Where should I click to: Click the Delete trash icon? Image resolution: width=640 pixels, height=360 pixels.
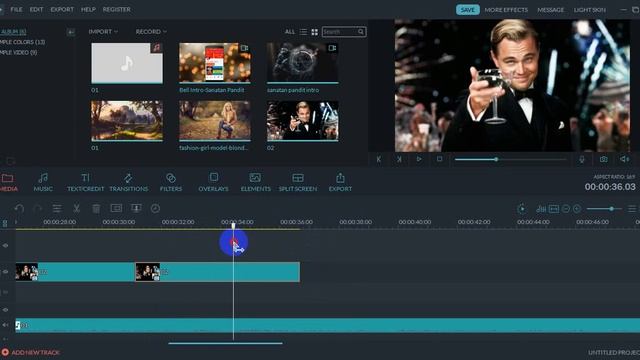point(96,209)
